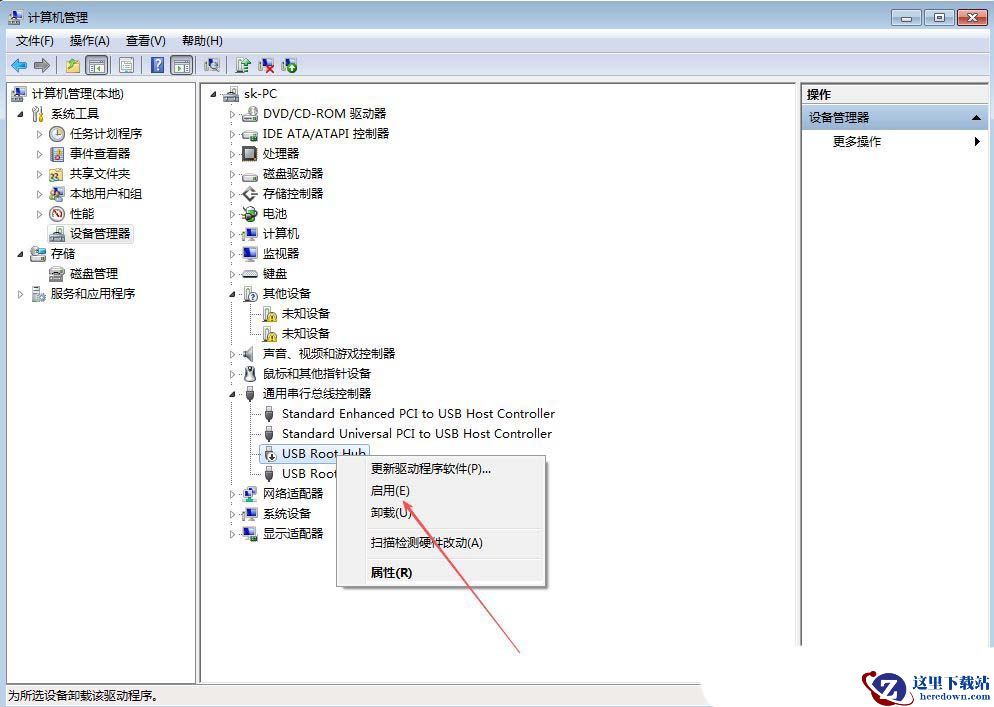Click the blue Help question mark icon
The width and height of the screenshot is (994, 707).
click(157, 66)
